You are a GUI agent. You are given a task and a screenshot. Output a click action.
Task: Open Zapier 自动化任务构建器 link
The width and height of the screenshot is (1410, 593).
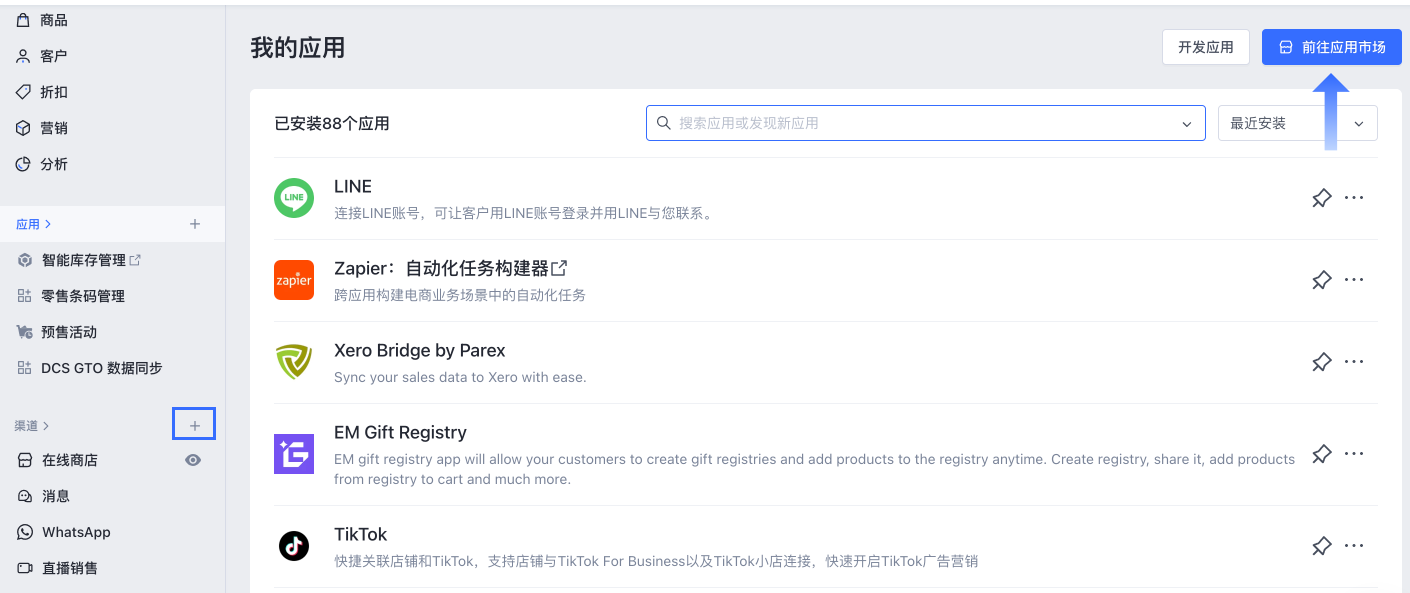point(451,268)
